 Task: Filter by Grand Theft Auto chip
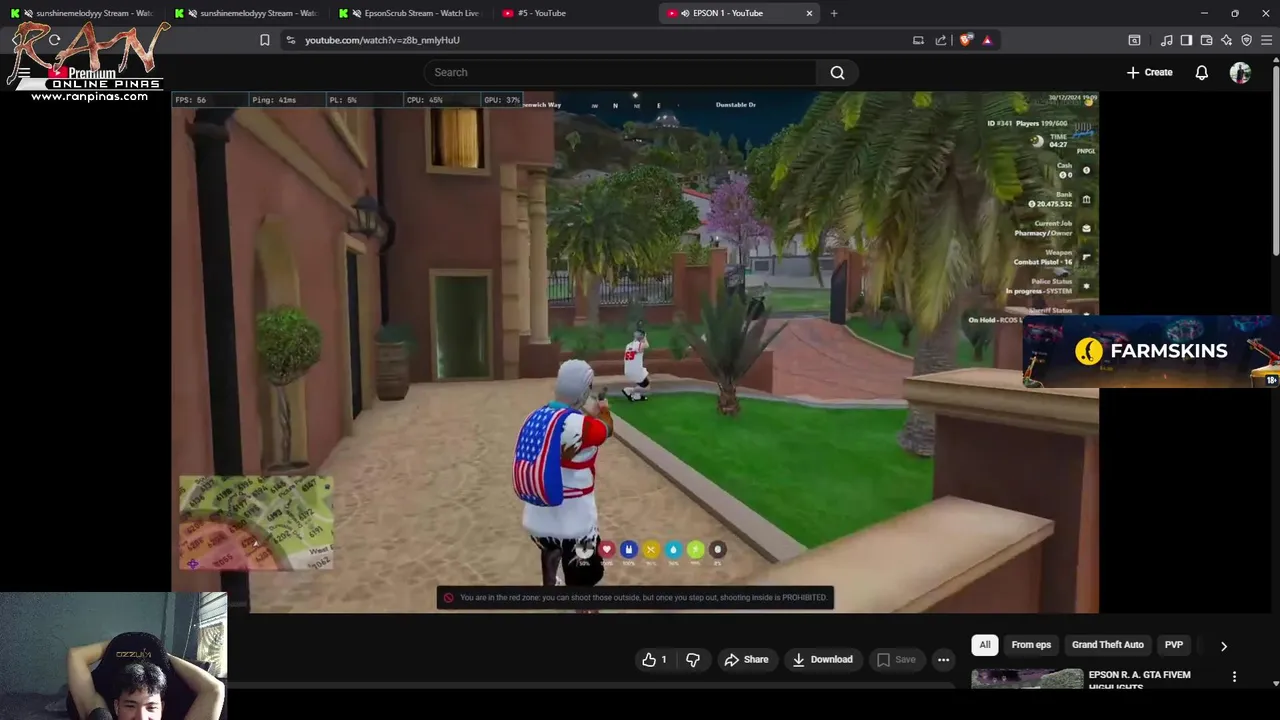click(1107, 645)
